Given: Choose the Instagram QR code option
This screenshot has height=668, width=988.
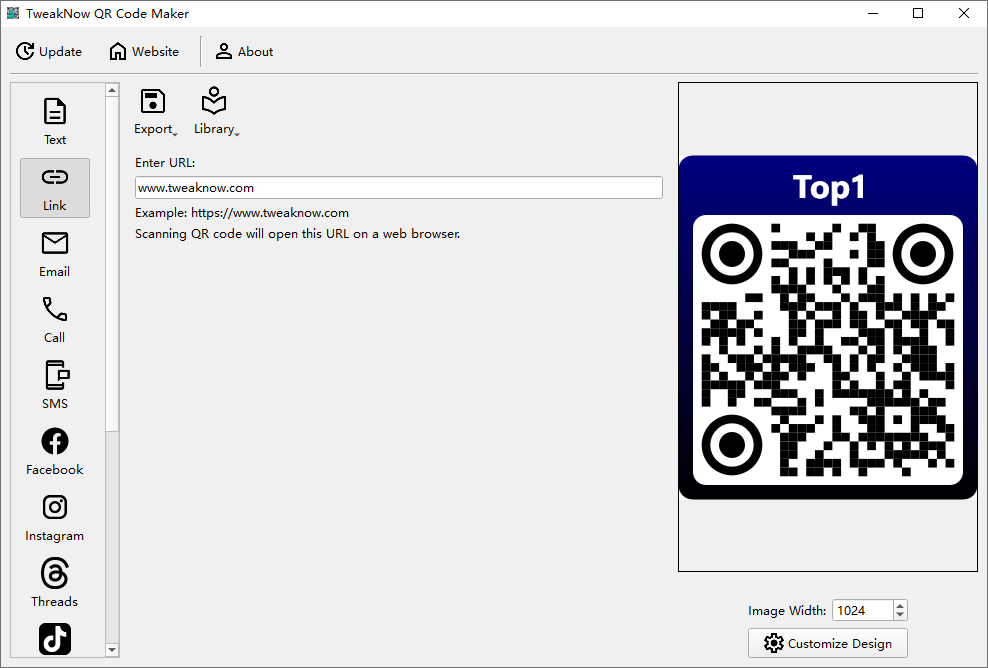Looking at the screenshot, I should [x=54, y=516].
